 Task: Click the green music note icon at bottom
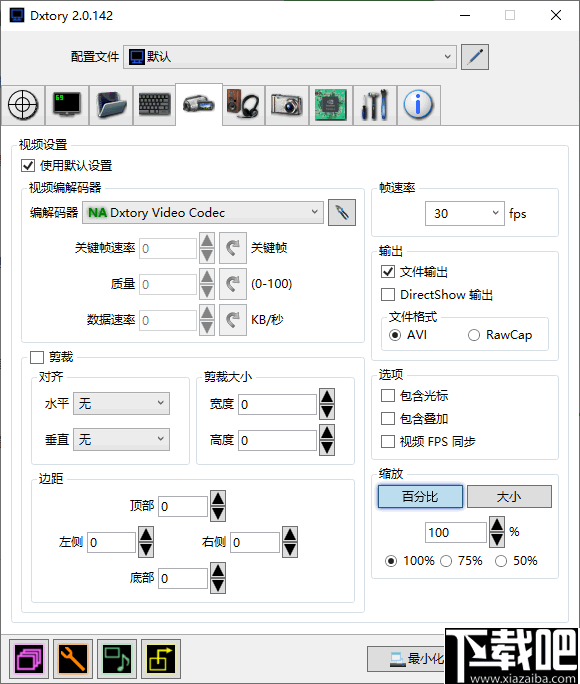point(117,659)
